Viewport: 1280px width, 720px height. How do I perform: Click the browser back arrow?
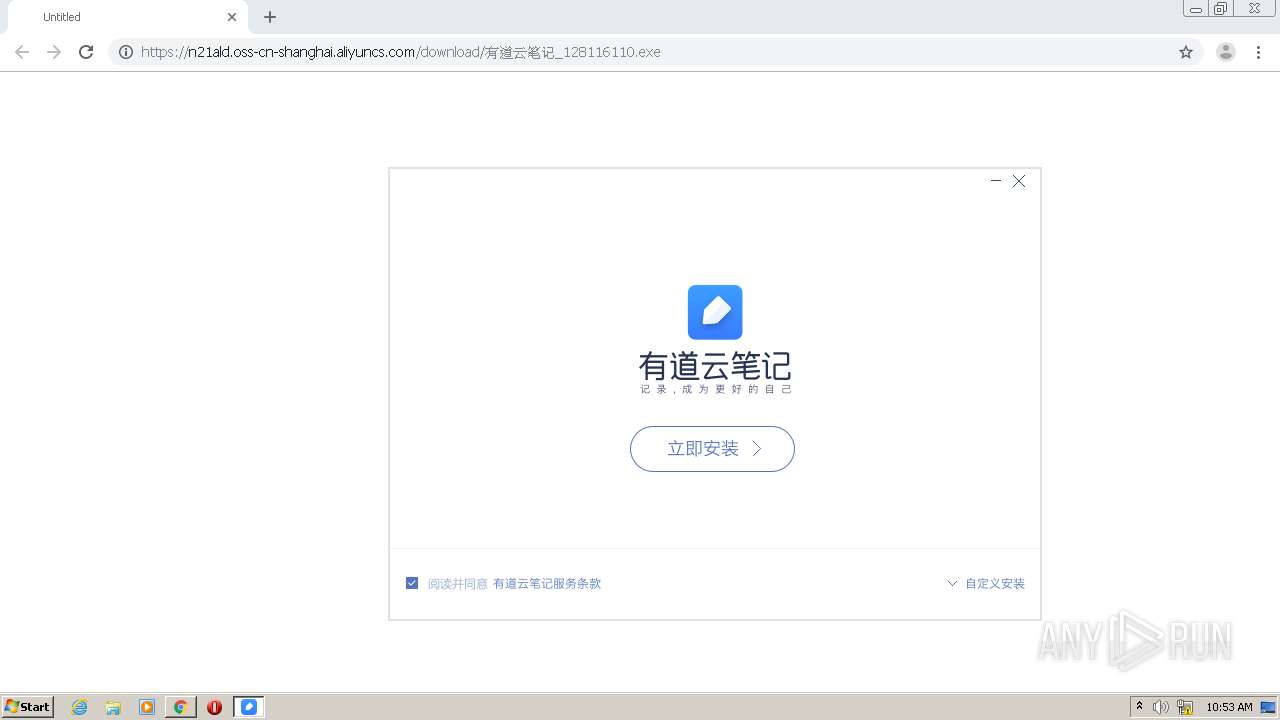pyautogui.click(x=22, y=52)
